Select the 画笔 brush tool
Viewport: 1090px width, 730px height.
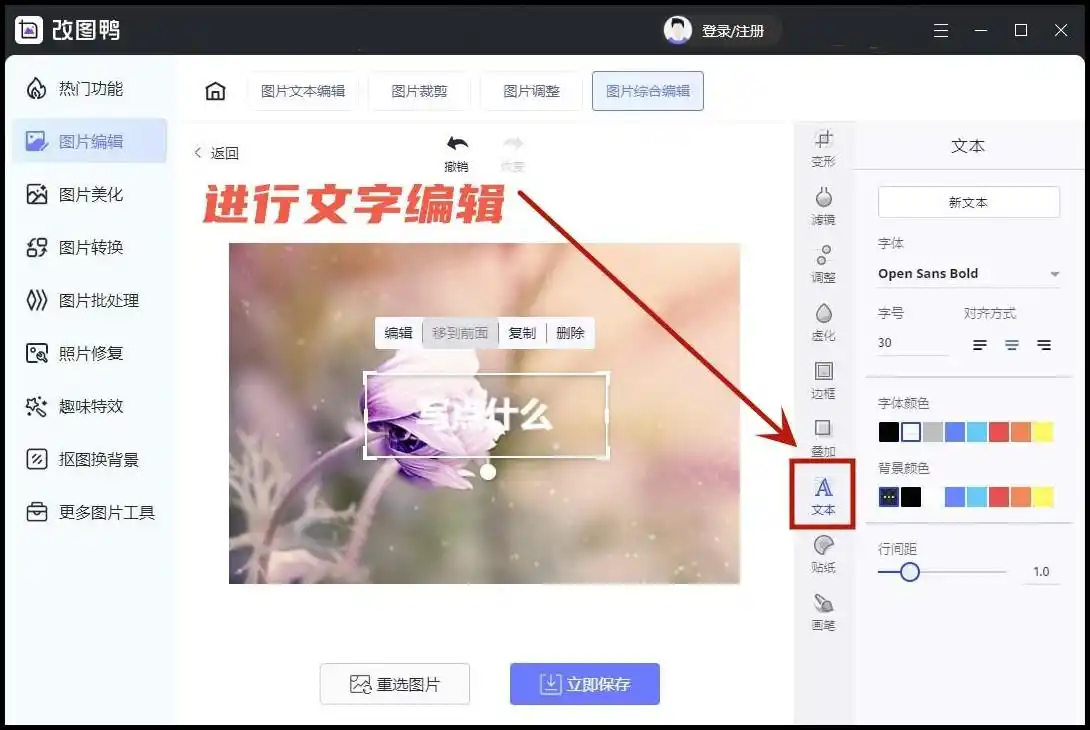click(823, 610)
